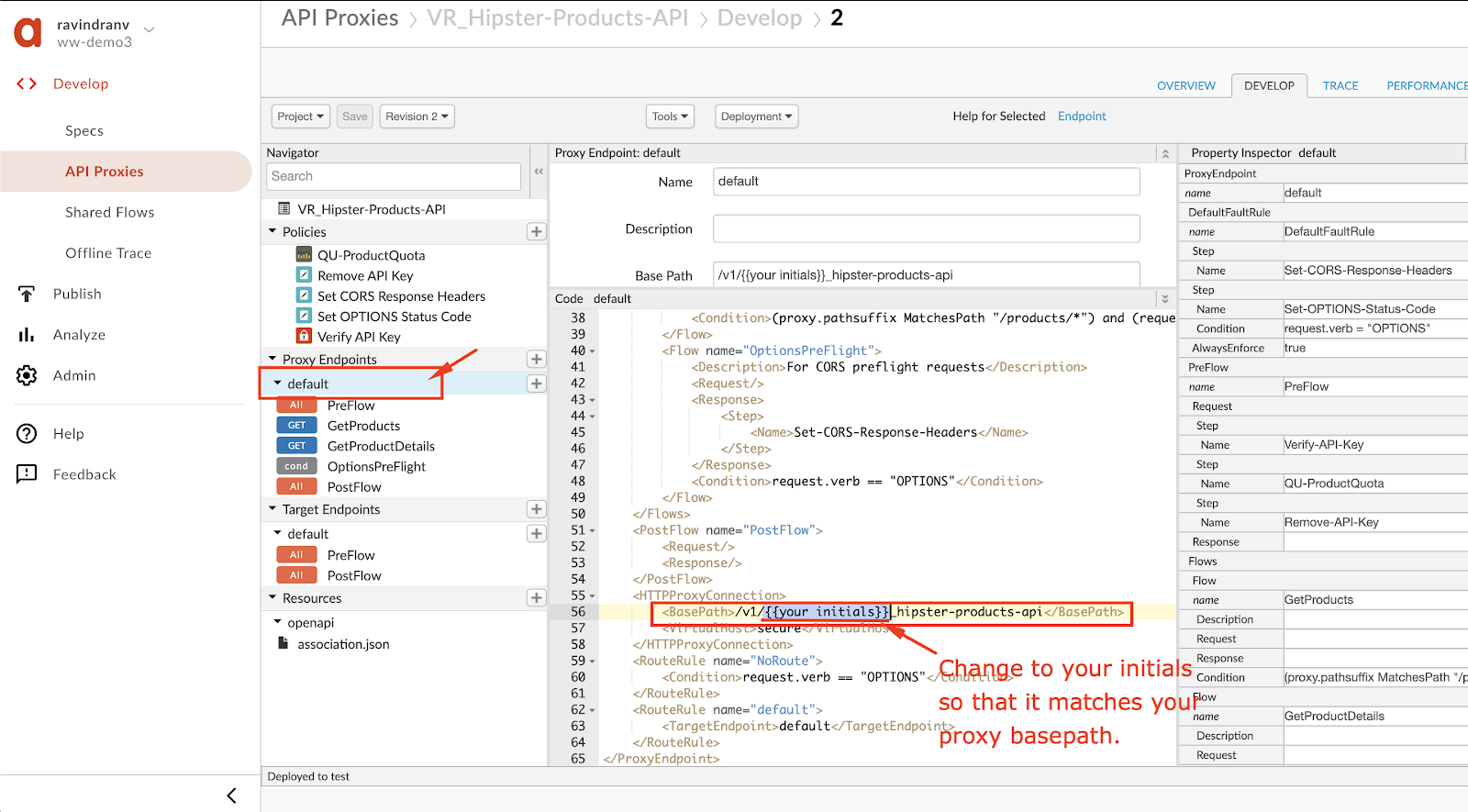Screen dimensions: 1468x812
Task: Collapse the Resources tree section
Action: tap(272, 597)
